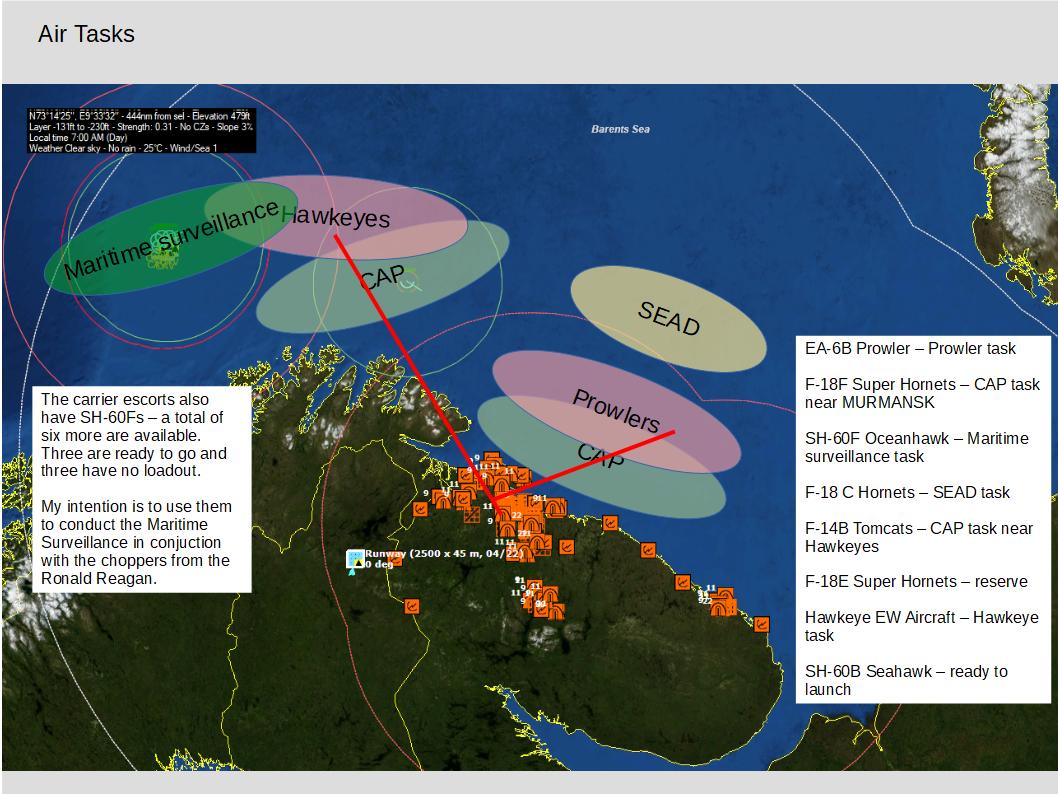Click the Hawkeye EW Aircraft task entry

tap(921, 626)
